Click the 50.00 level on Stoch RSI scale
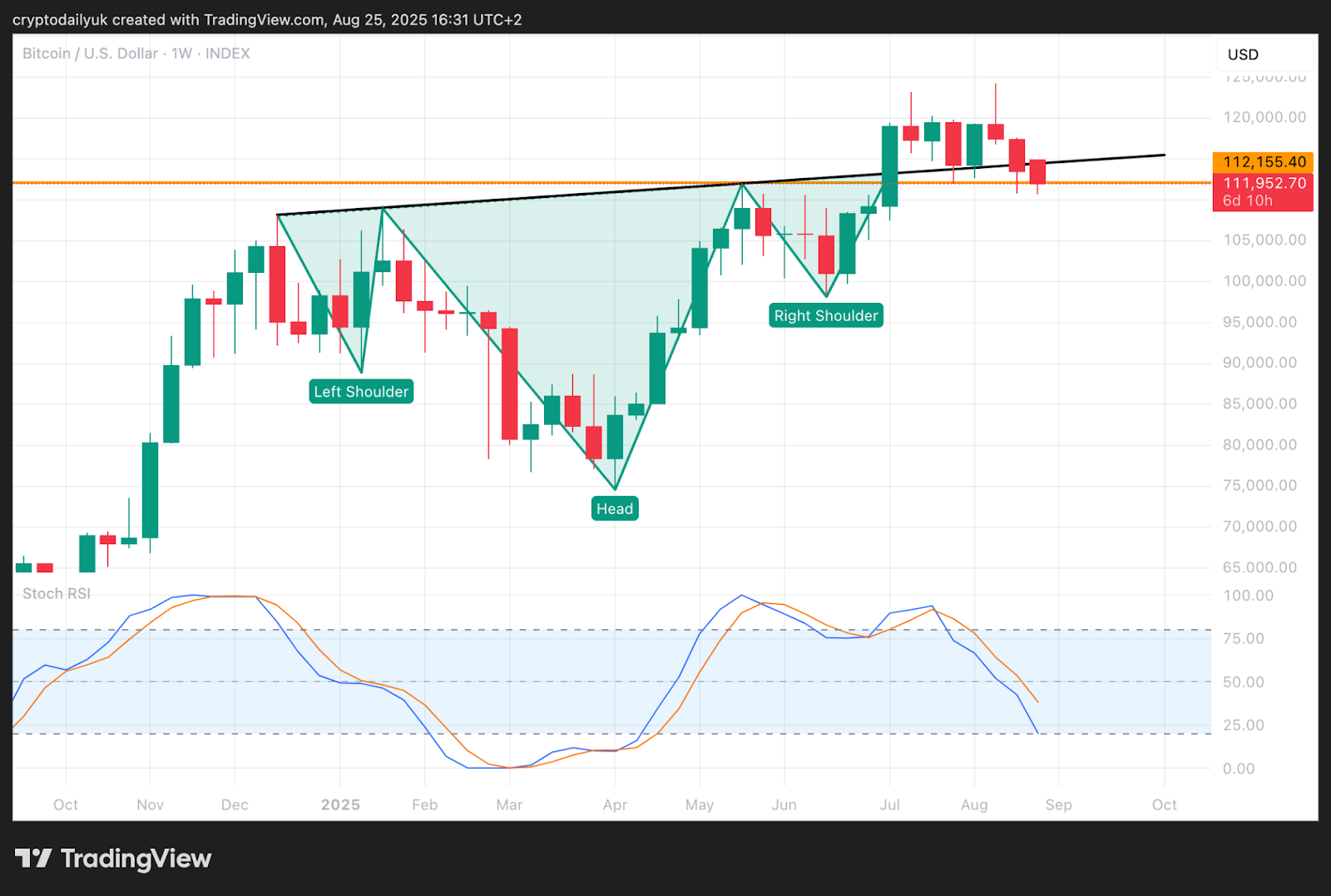Image resolution: width=1331 pixels, height=896 pixels. [1244, 682]
